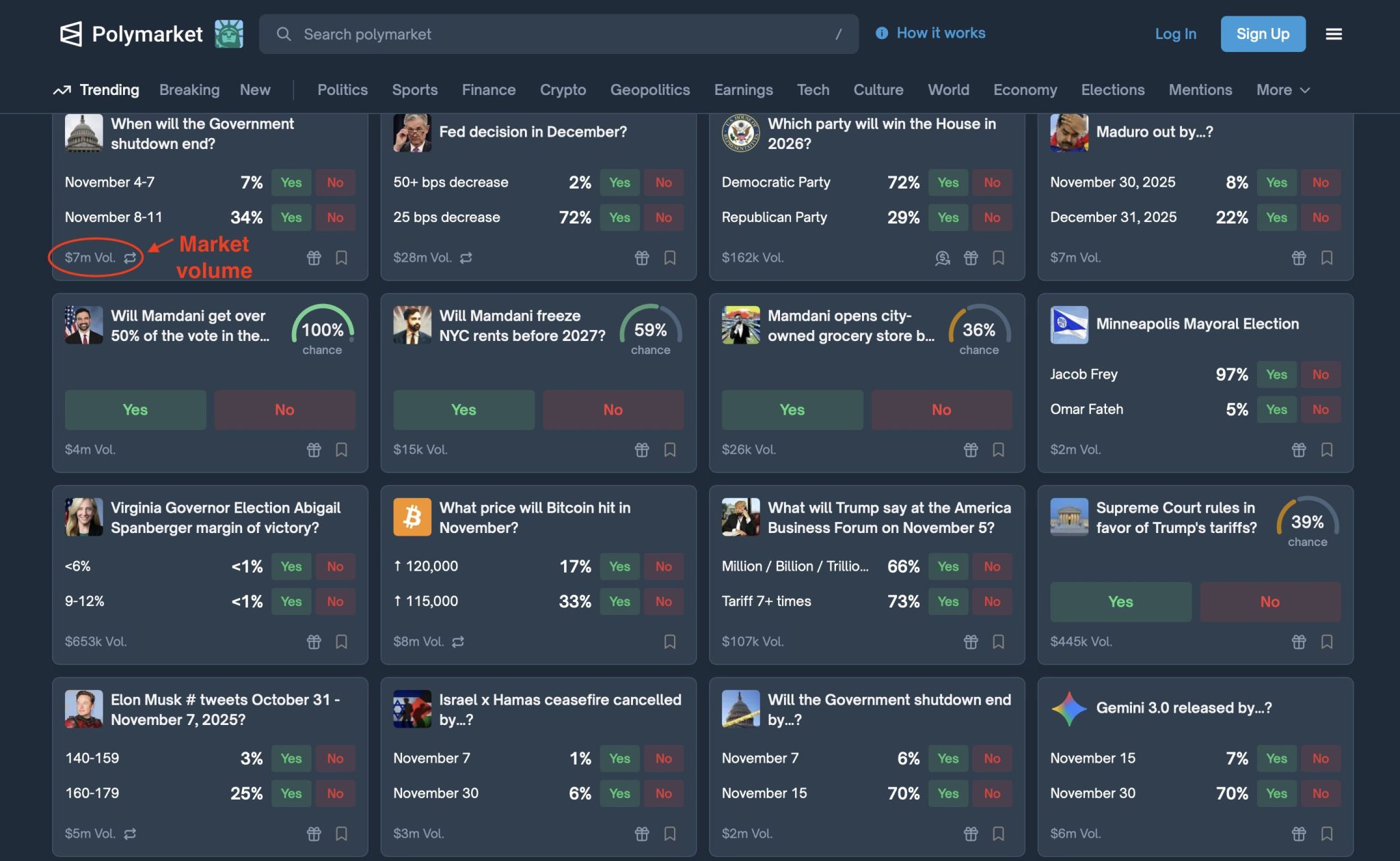
Task: Switch to the Breaking tab
Action: [x=189, y=90]
